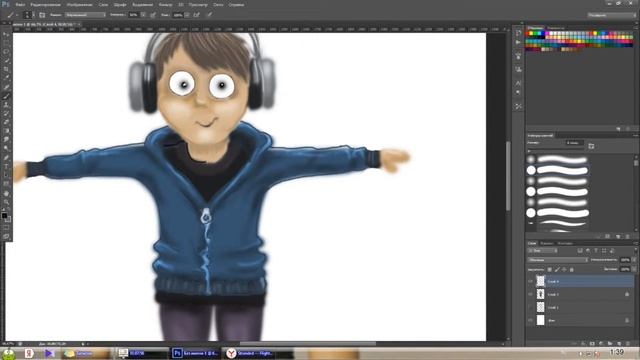The width and height of the screenshot is (640, 360).
Task: Toggle the Brush panel from the options bar
Action: [42, 15]
